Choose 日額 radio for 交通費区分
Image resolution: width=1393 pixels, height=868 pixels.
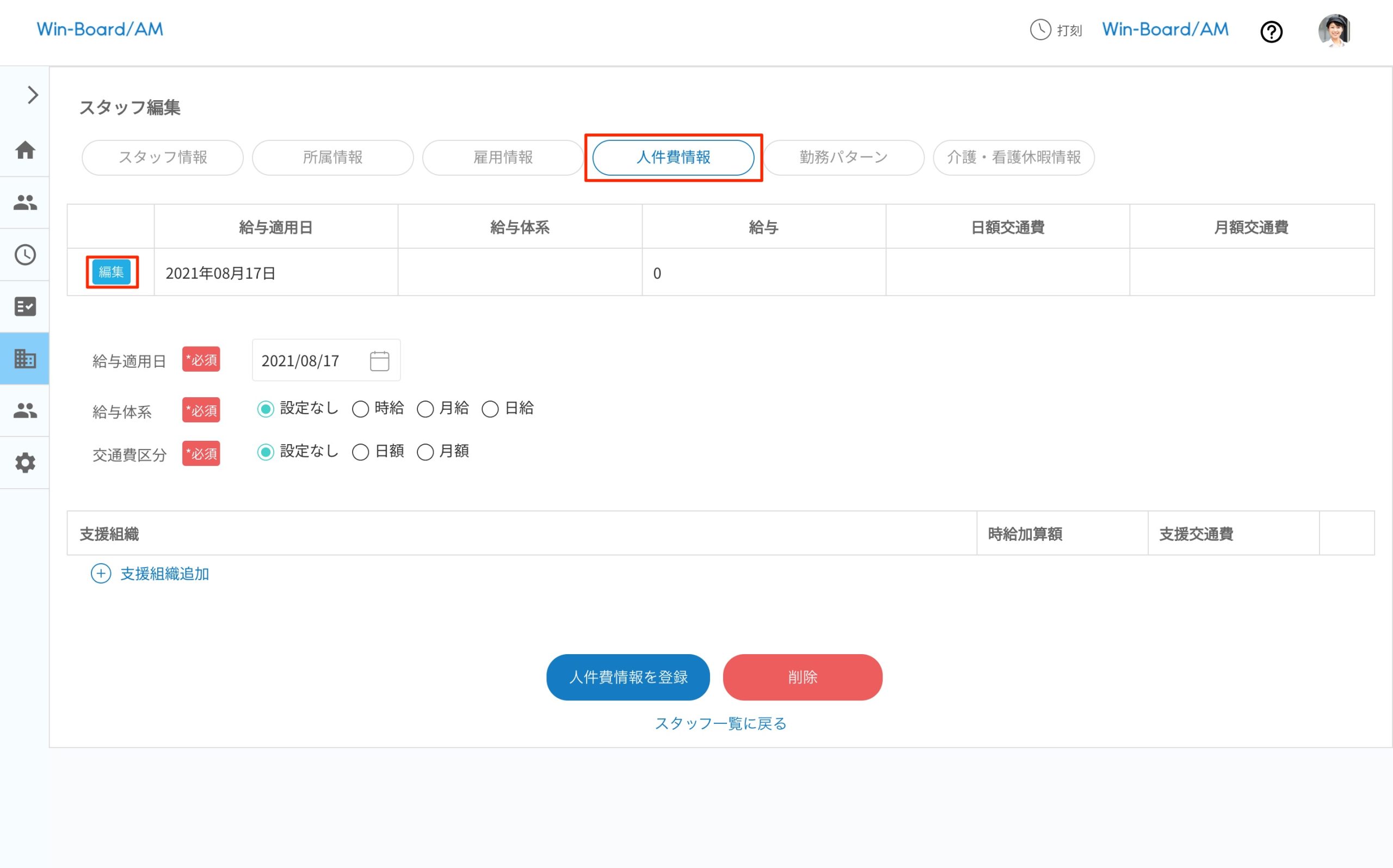click(x=360, y=452)
